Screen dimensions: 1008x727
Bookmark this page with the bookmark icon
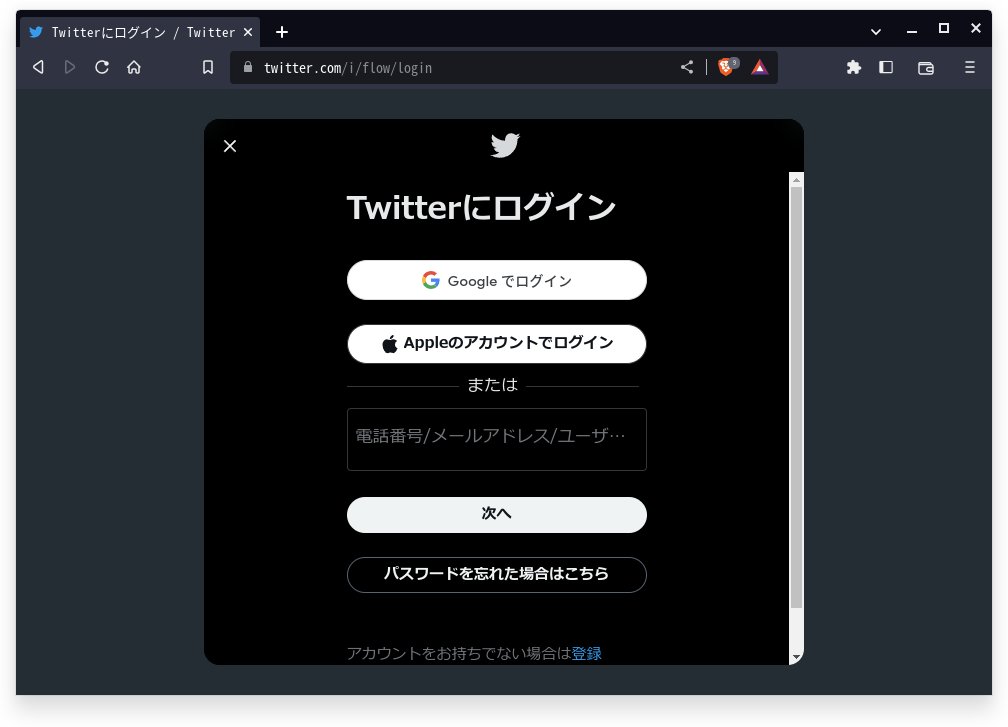208,67
